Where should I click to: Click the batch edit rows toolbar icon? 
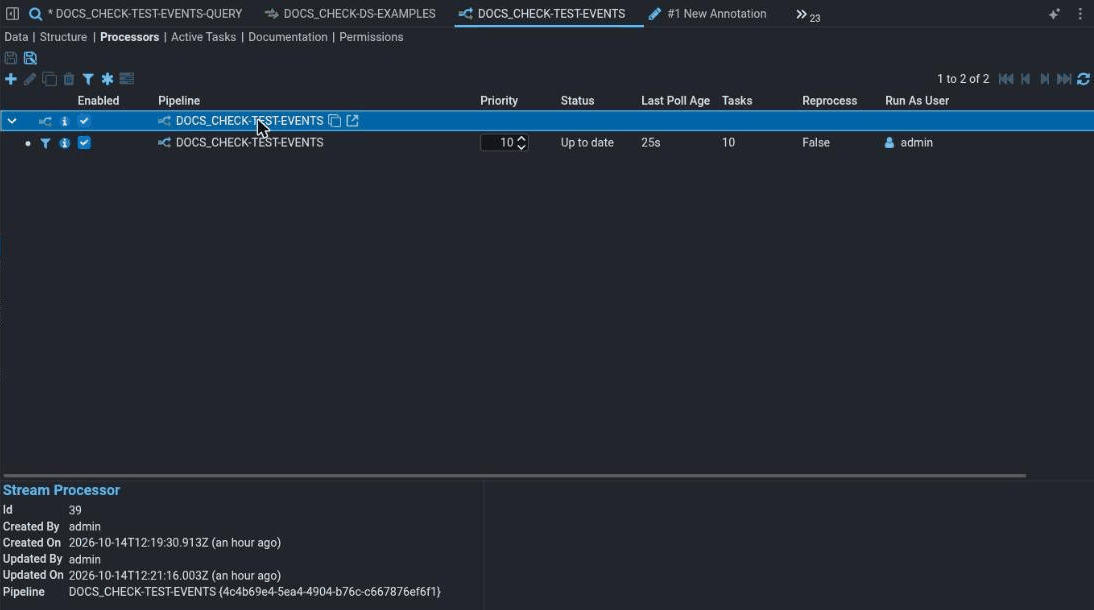(126, 79)
